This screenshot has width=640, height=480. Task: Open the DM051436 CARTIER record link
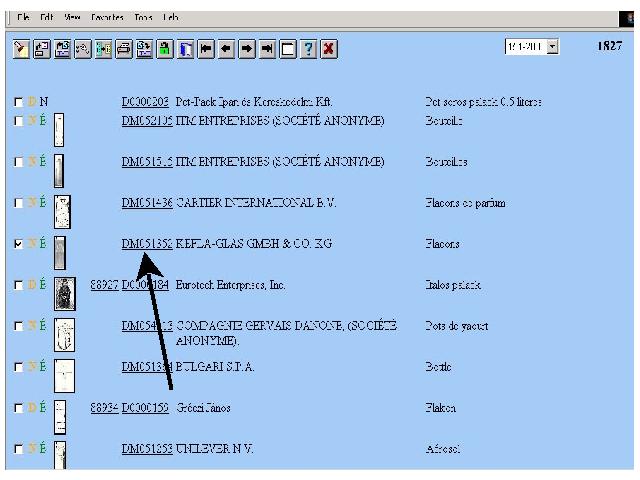pyautogui.click(x=147, y=203)
